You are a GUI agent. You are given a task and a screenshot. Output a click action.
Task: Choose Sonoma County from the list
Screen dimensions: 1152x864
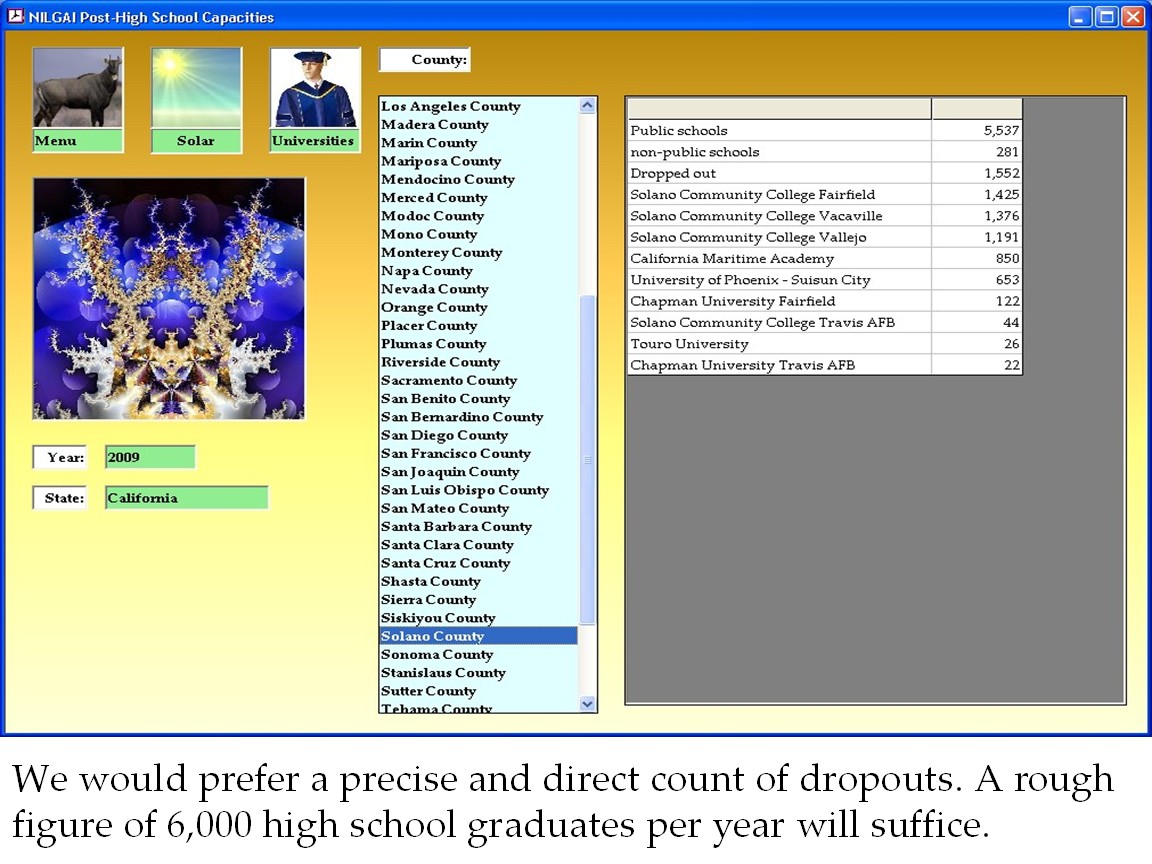tap(437, 655)
